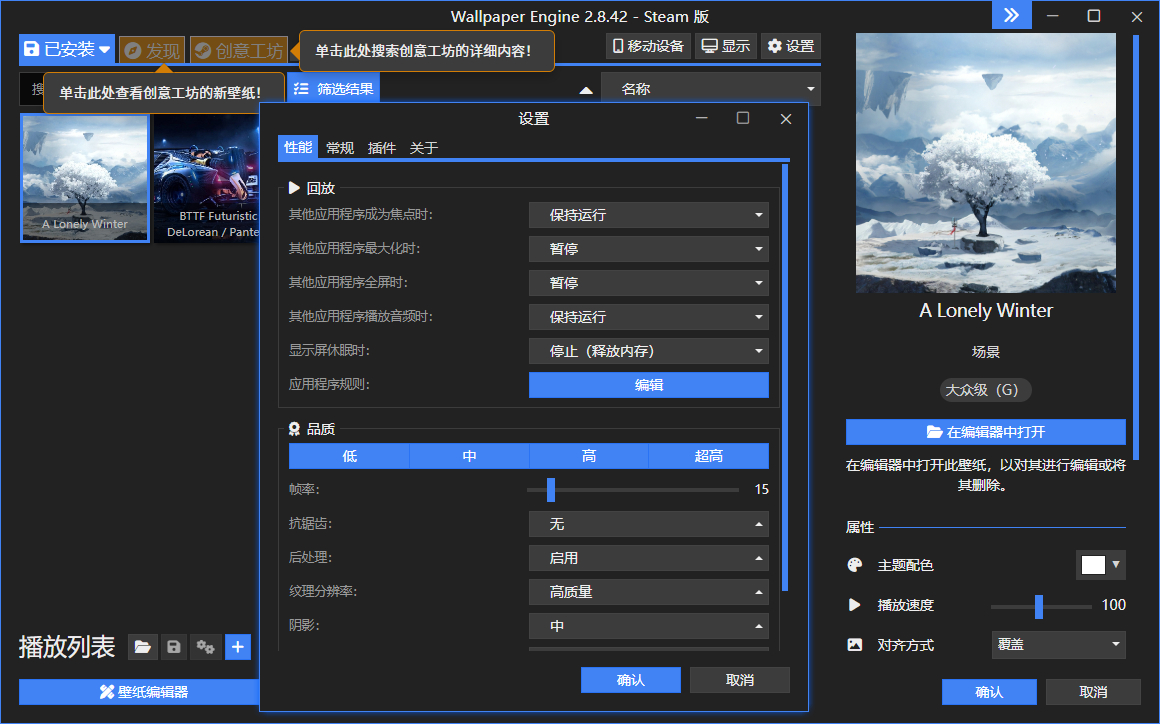Cancel wallpaper properties in main window
Screen dimensions: 1160x724
[1093, 692]
